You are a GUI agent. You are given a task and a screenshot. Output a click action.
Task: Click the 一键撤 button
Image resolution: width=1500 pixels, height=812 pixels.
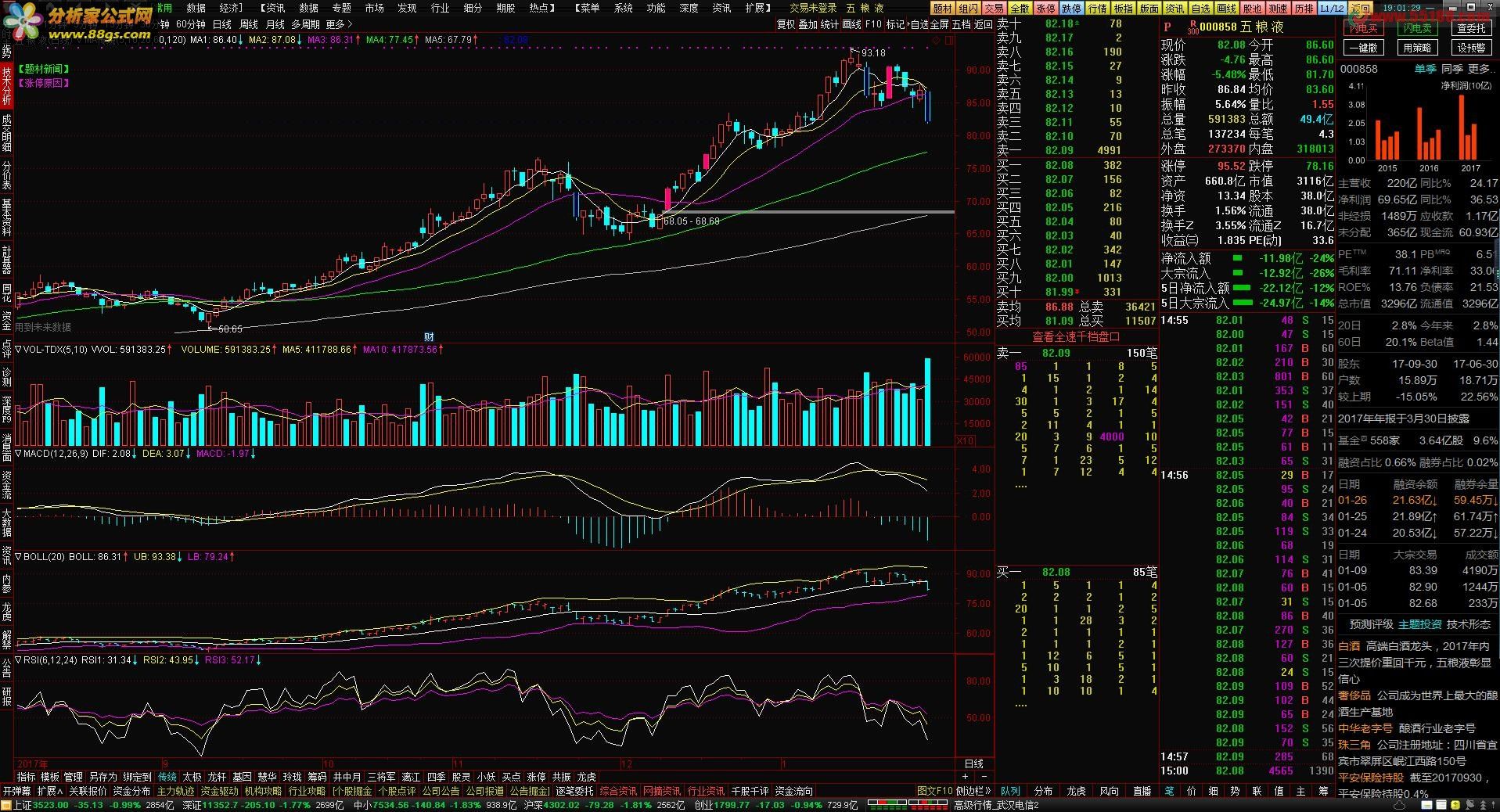pyautogui.click(x=1363, y=48)
